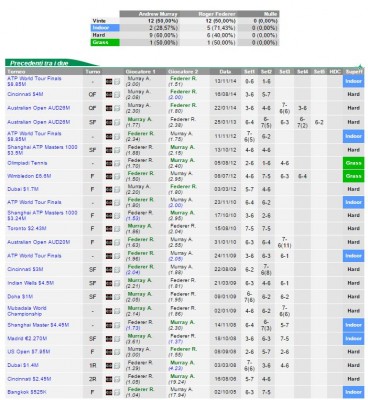Click Hard surface label in Dubai $1.4M row

353,366
